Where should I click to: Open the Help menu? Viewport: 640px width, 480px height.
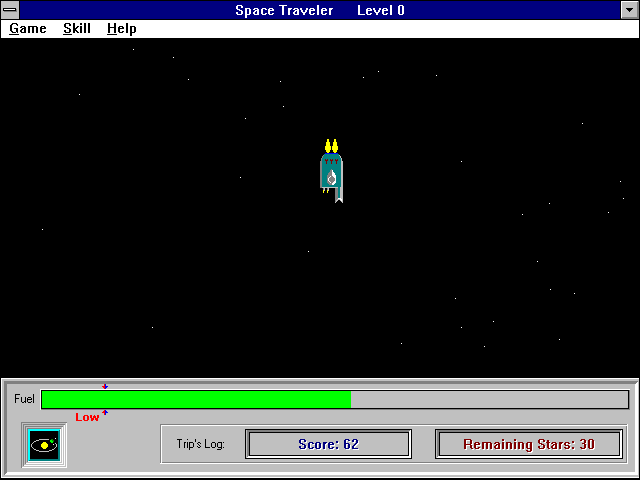coord(122,29)
